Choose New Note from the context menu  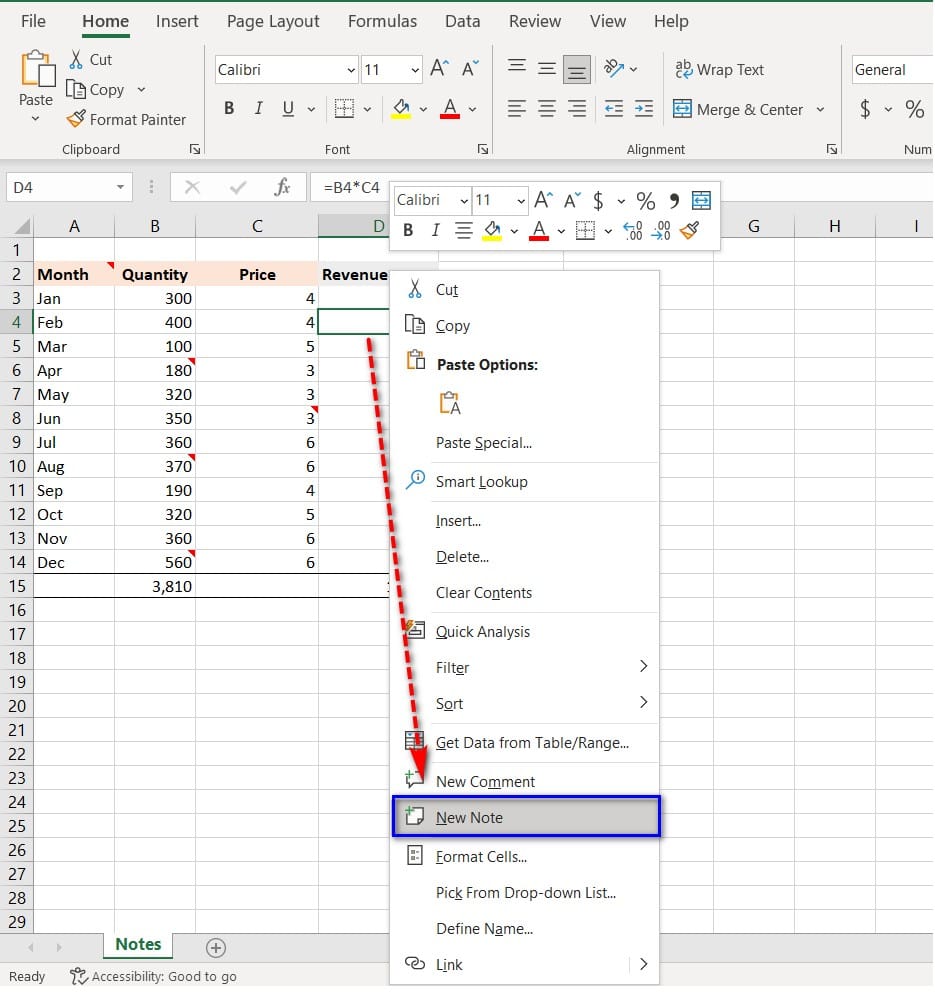point(526,816)
